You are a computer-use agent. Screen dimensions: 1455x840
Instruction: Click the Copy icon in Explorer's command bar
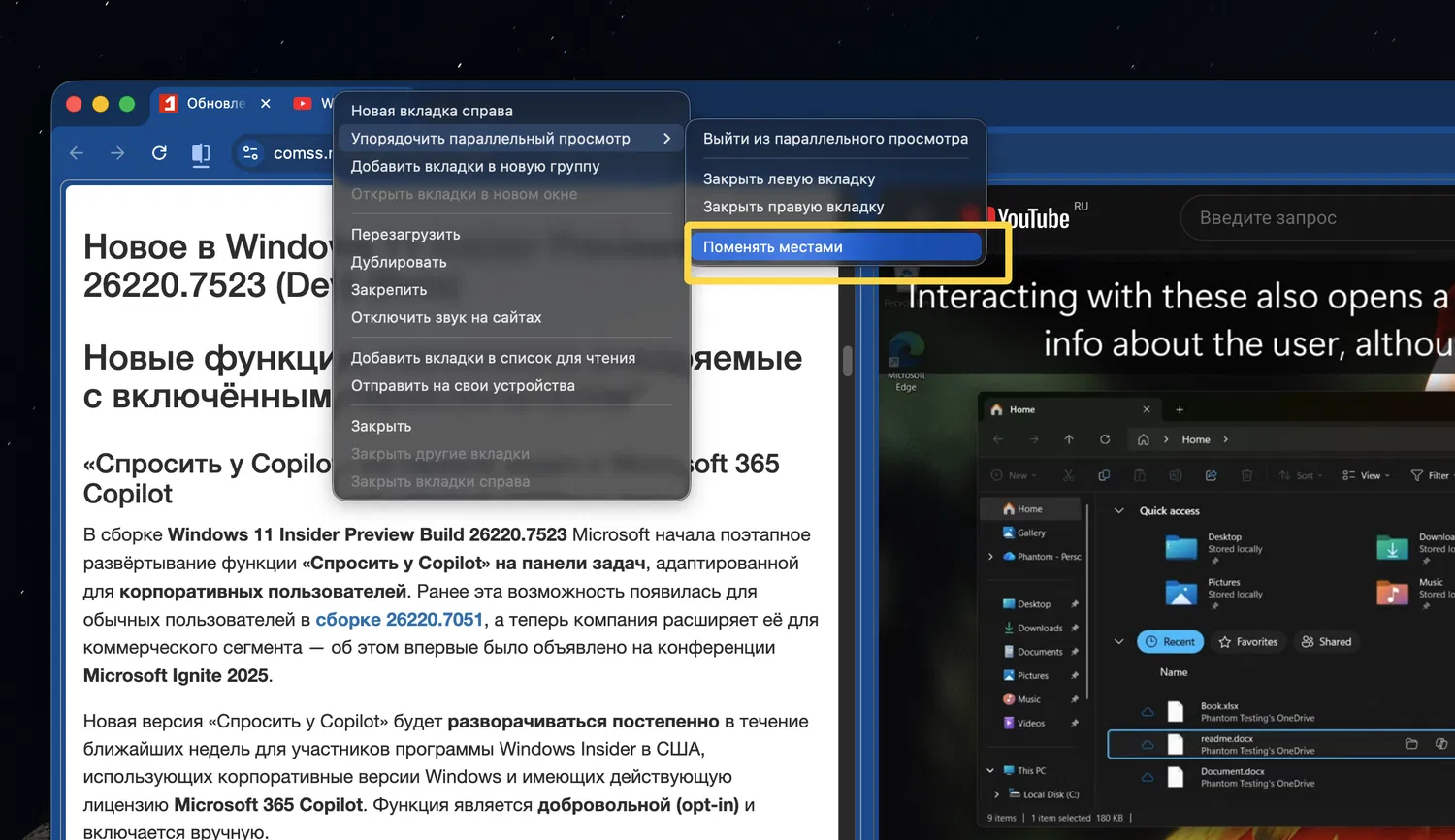point(1104,475)
